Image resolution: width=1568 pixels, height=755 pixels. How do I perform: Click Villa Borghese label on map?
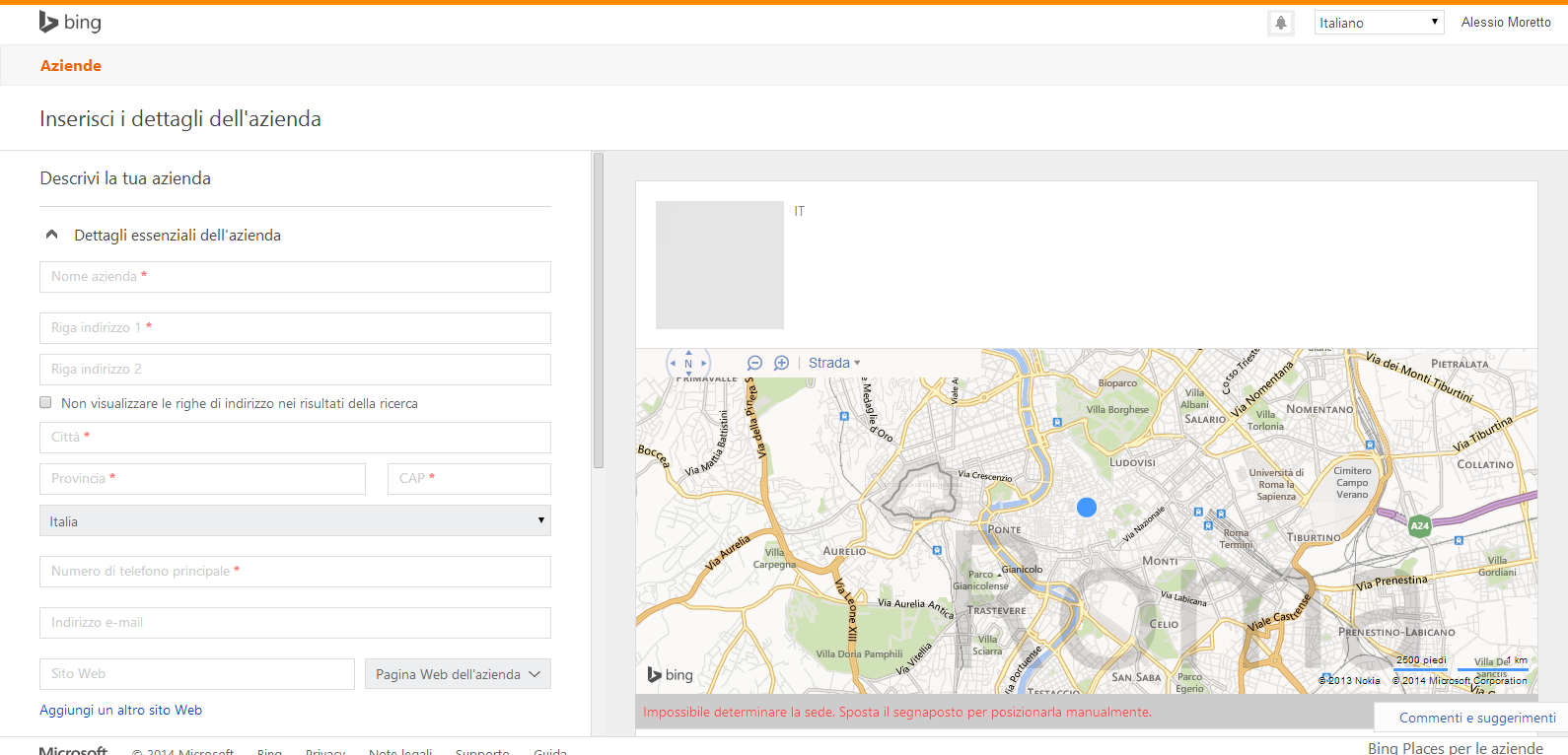pyautogui.click(x=1117, y=409)
